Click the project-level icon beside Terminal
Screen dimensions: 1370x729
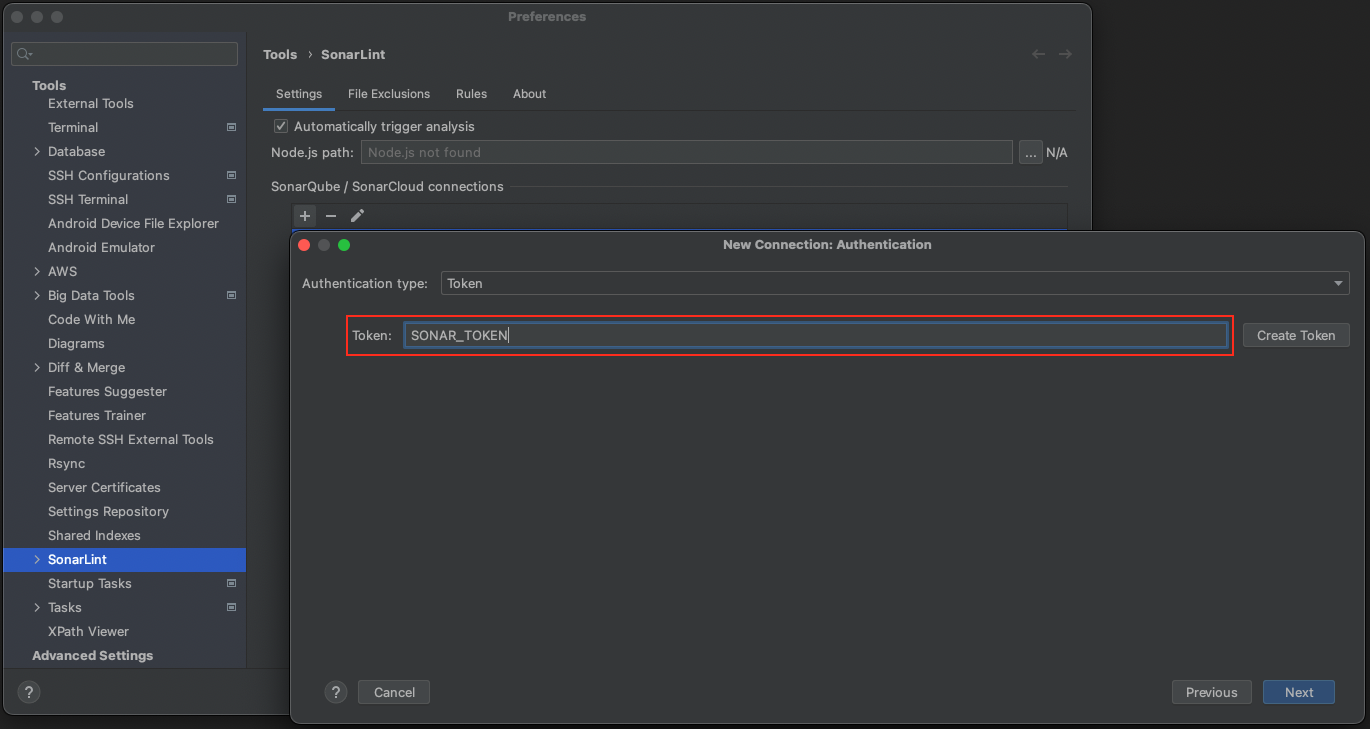231,128
